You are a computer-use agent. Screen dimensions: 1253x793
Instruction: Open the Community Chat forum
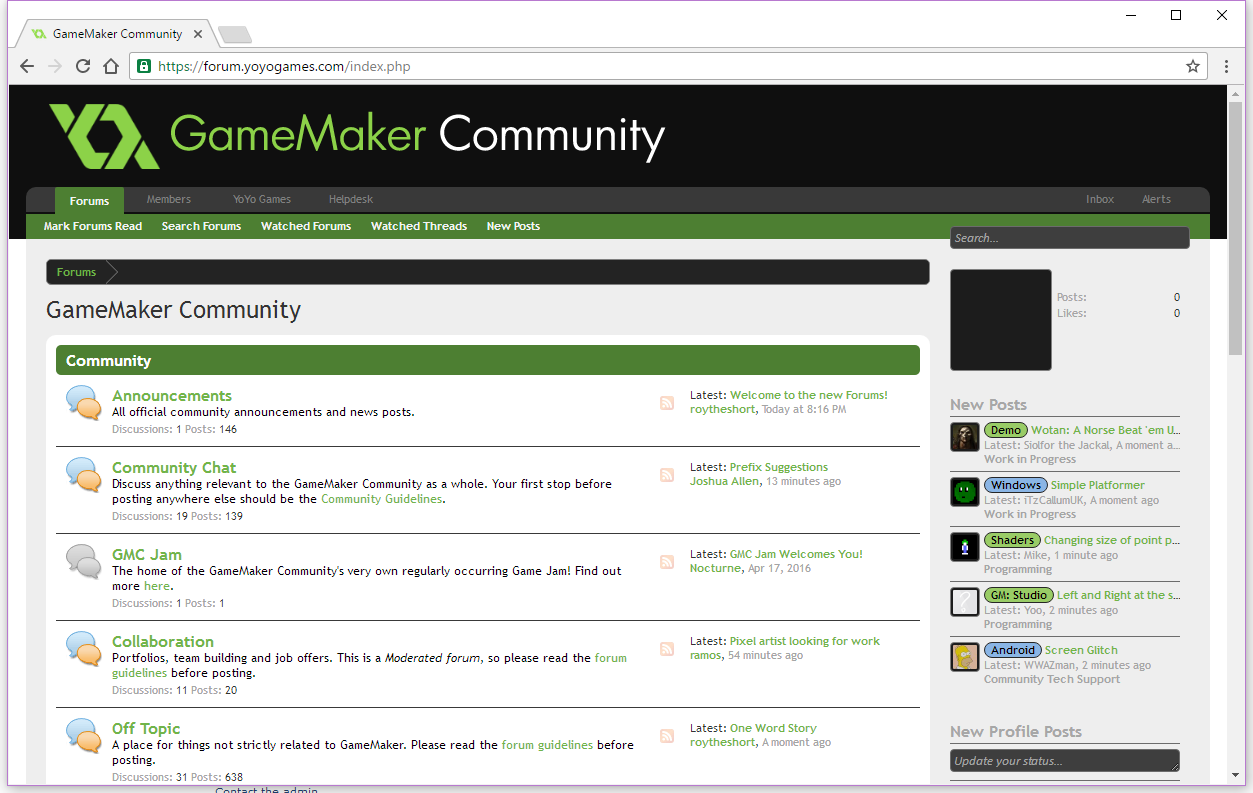pyautogui.click(x=174, y=468)
